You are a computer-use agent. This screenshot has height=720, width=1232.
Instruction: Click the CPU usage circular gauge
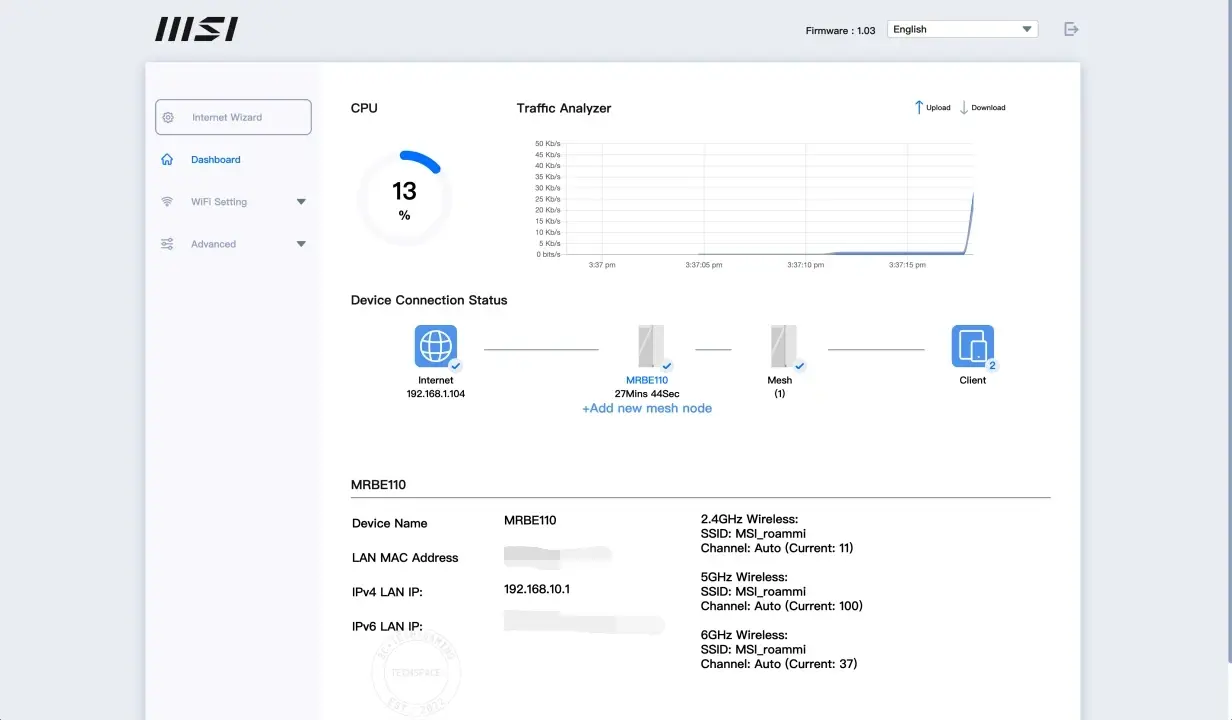coord(404,199)
